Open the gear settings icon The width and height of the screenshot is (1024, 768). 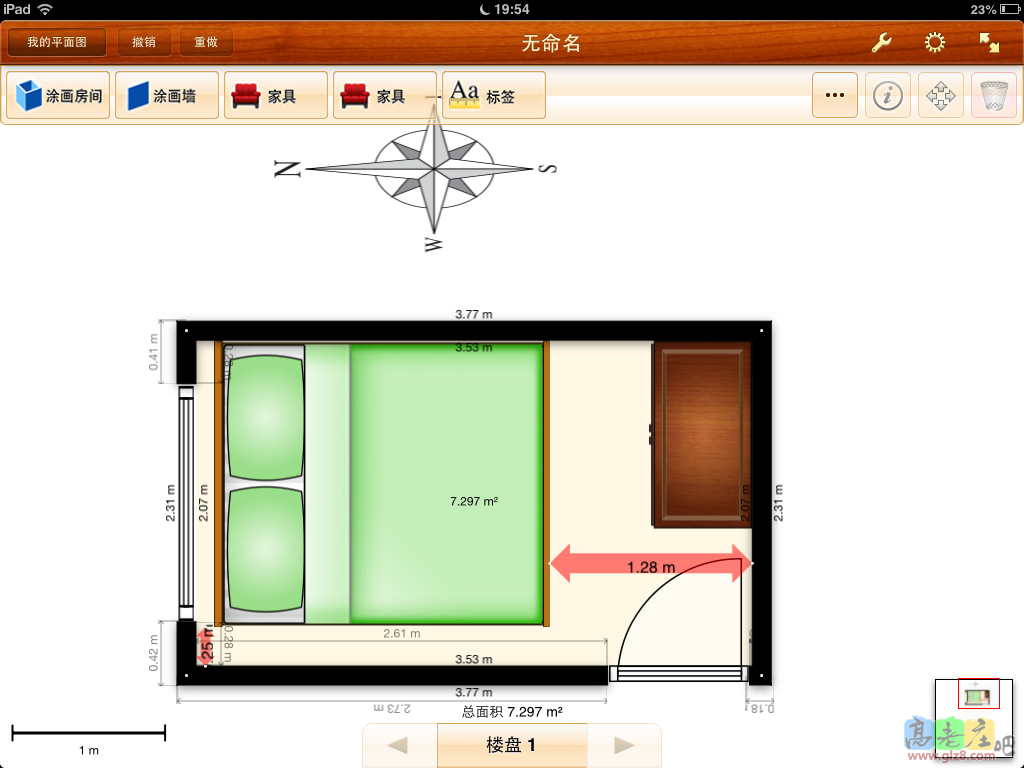pos(935,43)
